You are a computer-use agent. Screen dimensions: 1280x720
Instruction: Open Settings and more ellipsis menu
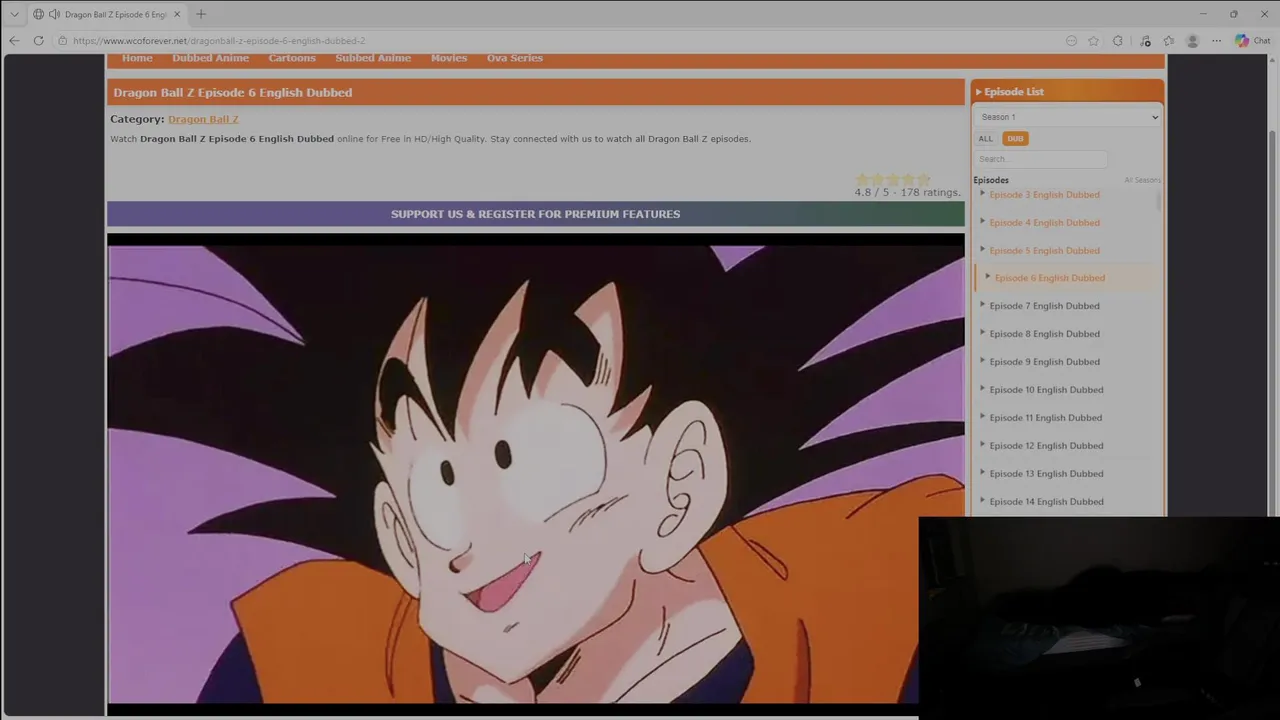click(x=1216, y=41)
